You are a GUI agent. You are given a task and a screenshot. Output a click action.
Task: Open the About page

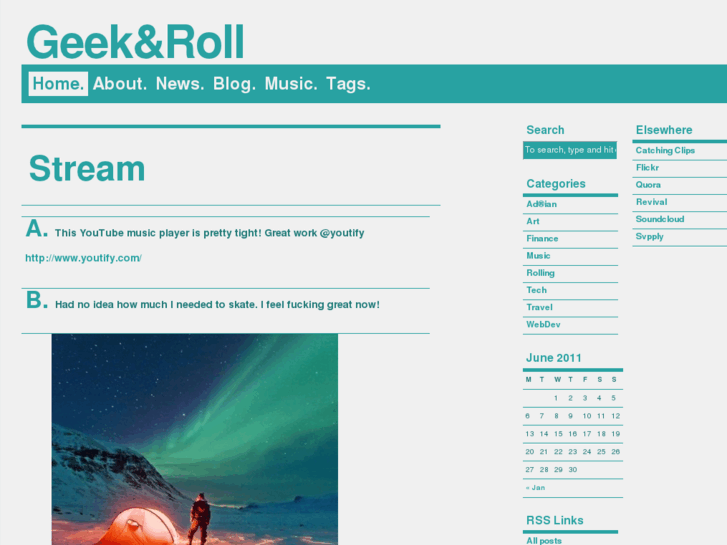(x=120, y=84)
